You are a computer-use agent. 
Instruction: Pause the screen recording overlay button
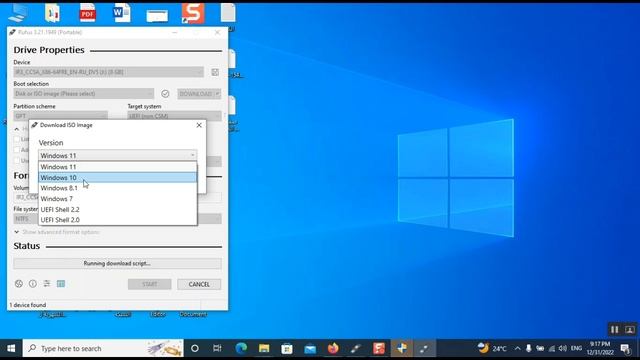(x=615, y=329)
